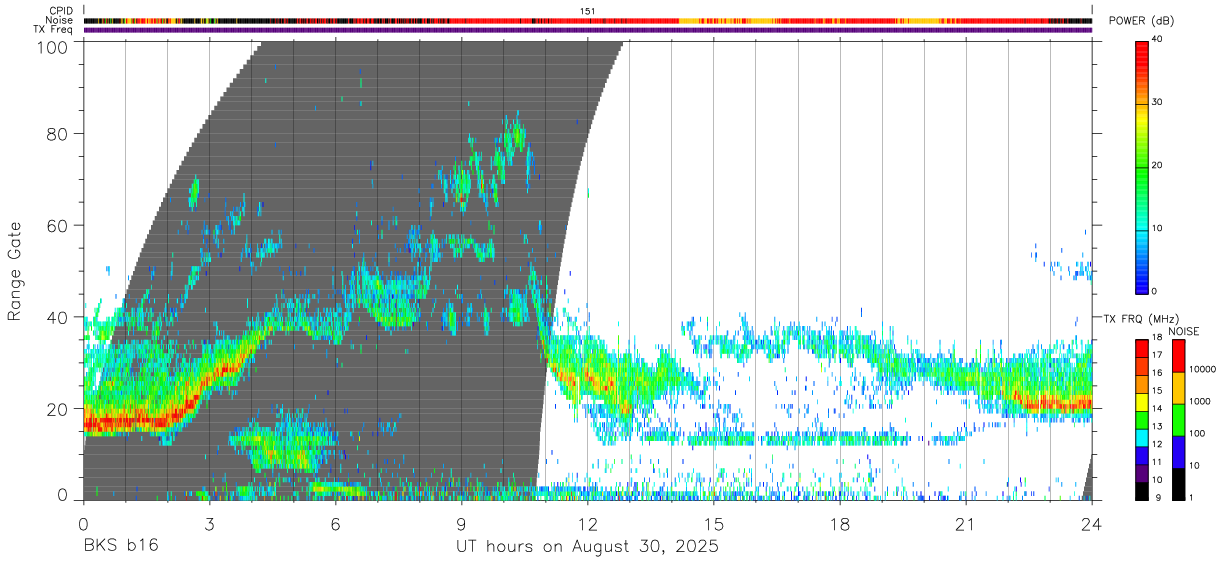Click '1' on the NOISE legend
The image size is (1228, 567).
point(1191,497)
